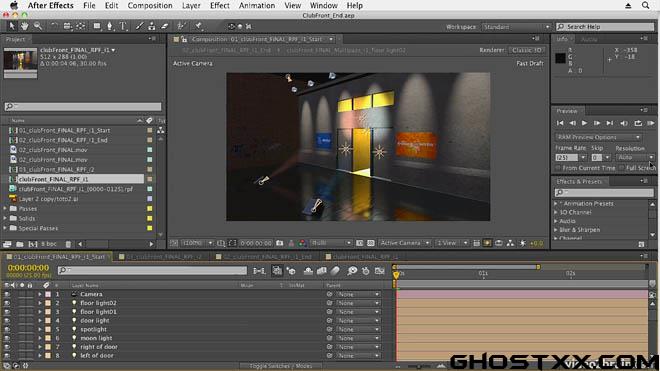Open the Graph Editor icon in timeline
660x371 pixels.
point(379,271)
